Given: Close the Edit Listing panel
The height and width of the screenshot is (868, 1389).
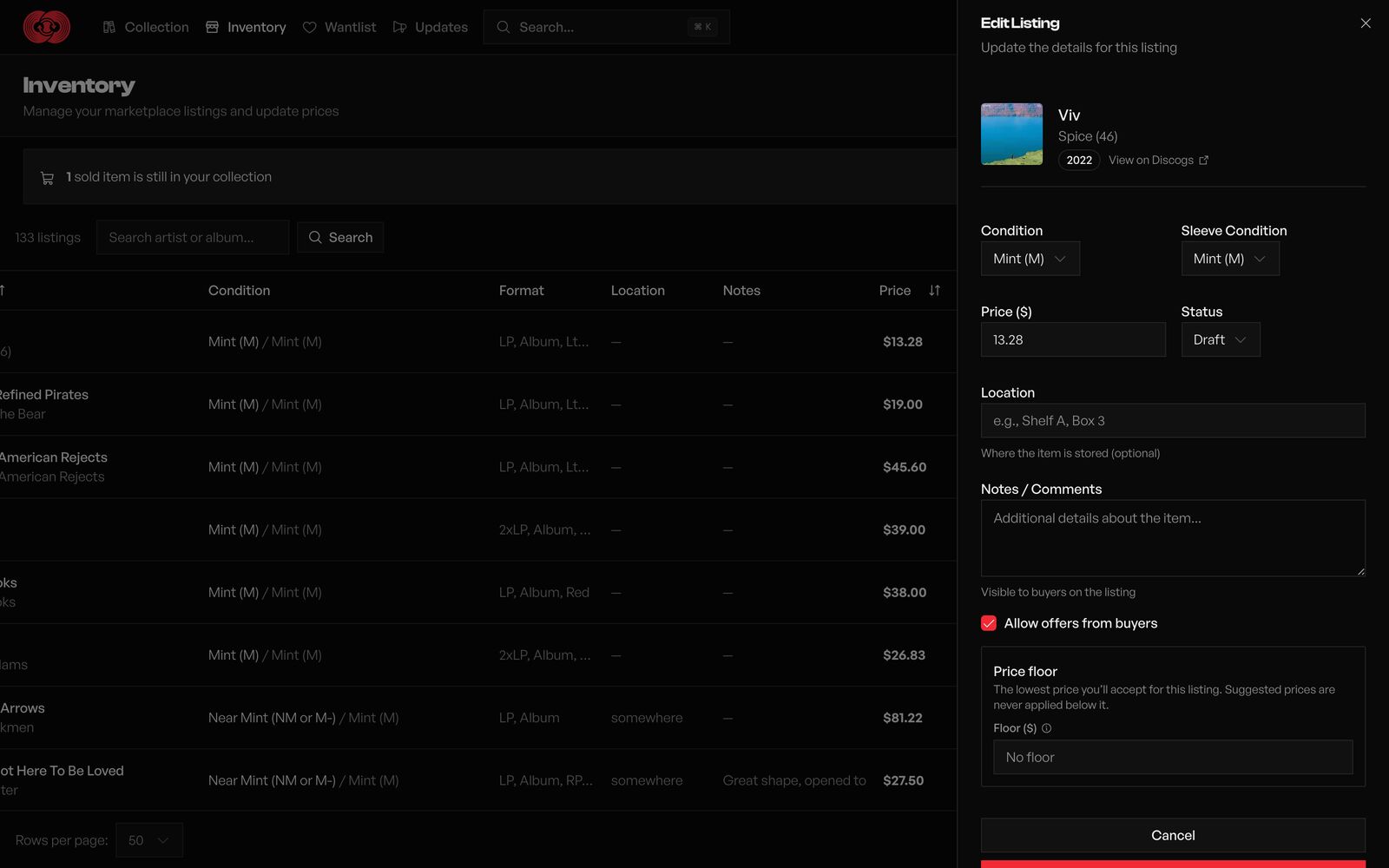Looking at the screenshot, I should pos(1366,23).
